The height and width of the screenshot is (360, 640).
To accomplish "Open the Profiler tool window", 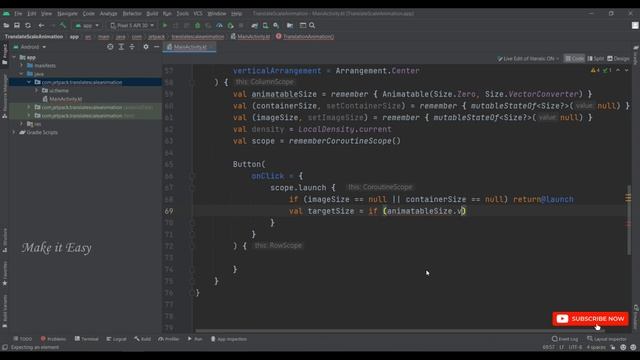I will pyautogui.click(x=169, y=339).
